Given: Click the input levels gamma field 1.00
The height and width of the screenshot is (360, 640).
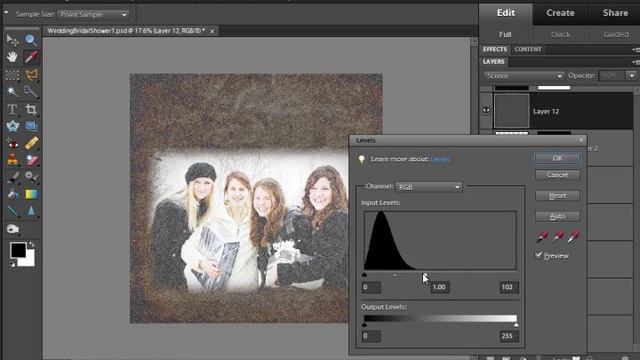Looking at the screenshot, I should pyautogui.click(x=440, y=287).
